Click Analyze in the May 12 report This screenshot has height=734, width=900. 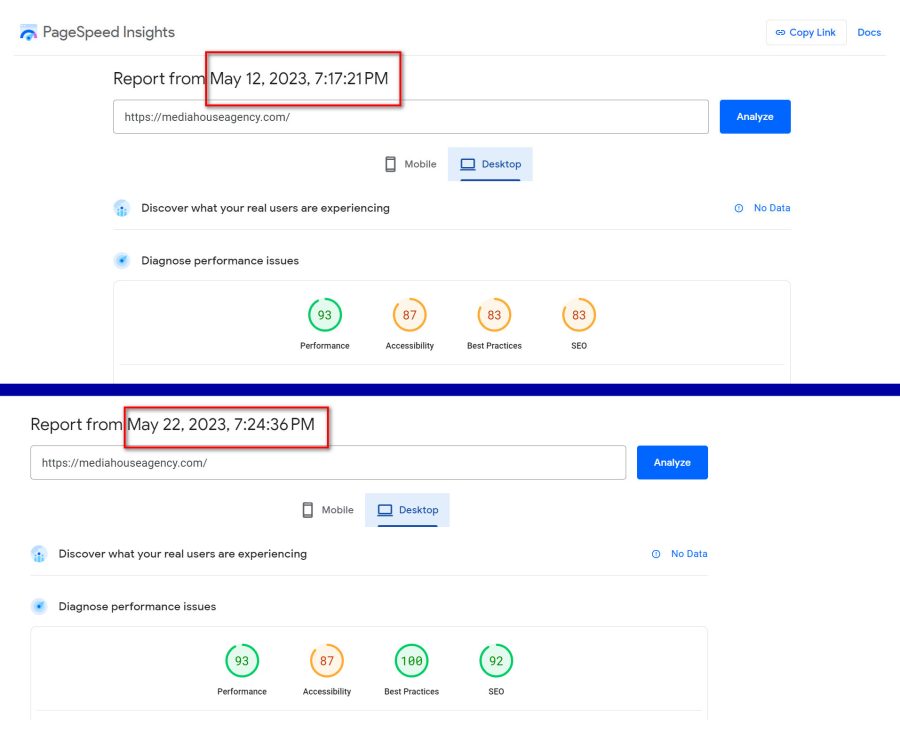pos(755,116)
